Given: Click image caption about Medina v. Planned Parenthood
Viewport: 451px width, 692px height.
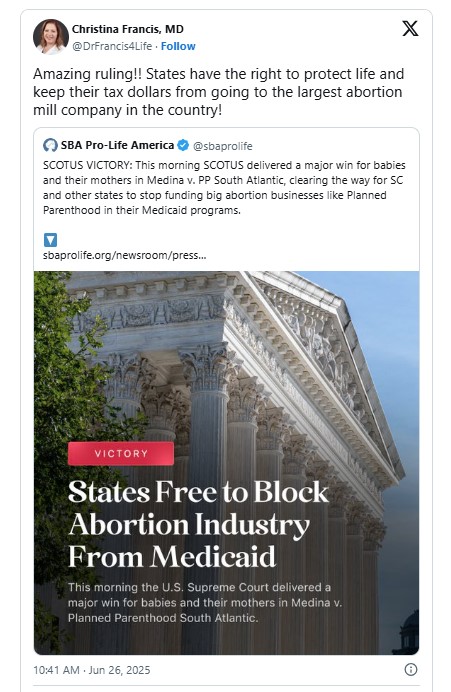Looking at the screenshot, I should coord(205,602).
